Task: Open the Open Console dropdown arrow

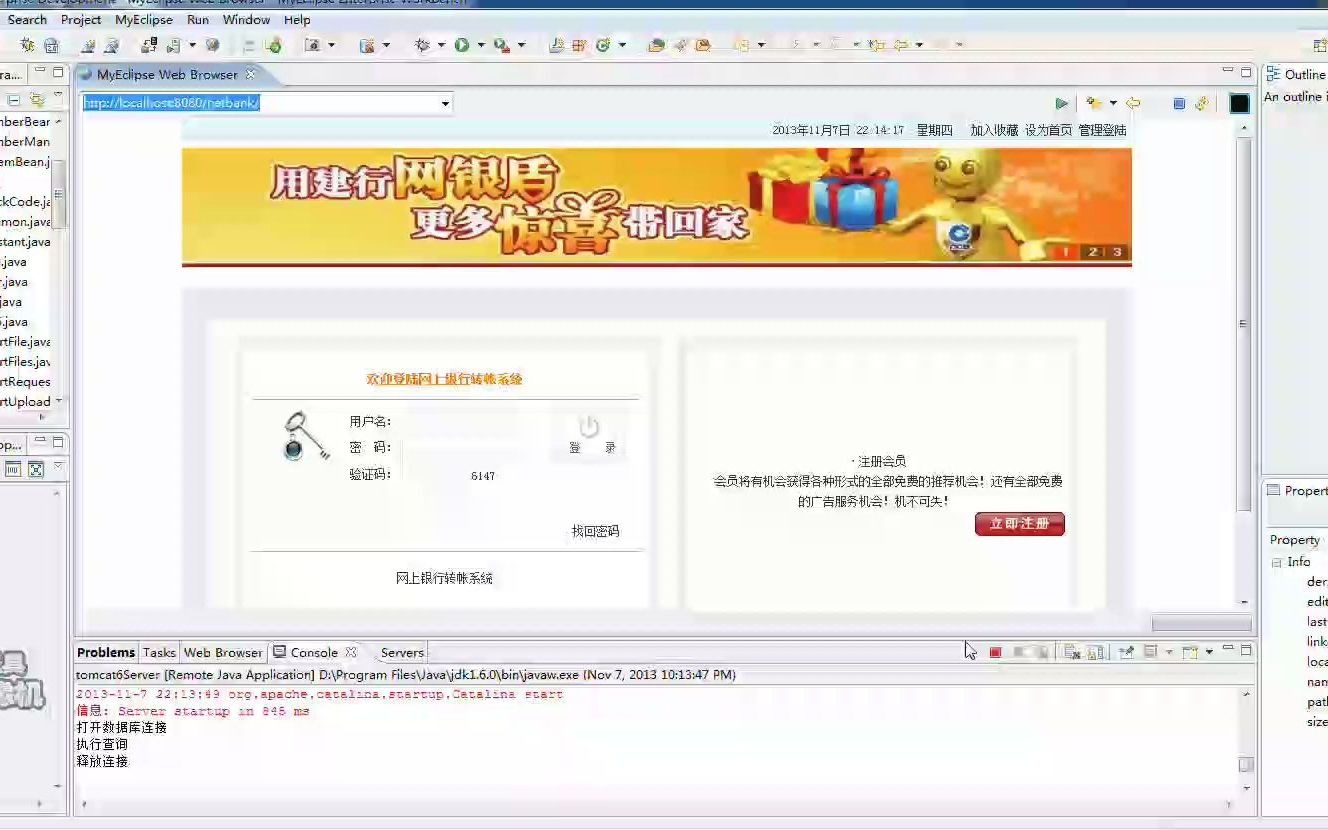Action: tap(1209, 652)
